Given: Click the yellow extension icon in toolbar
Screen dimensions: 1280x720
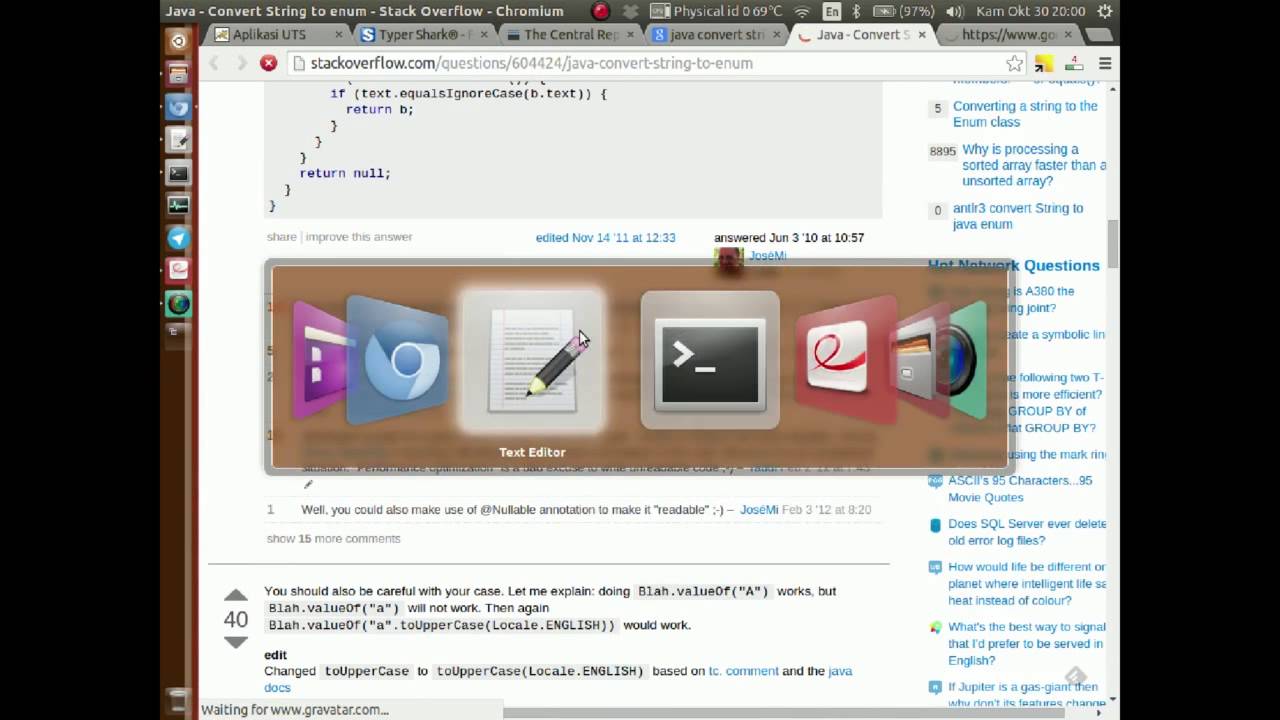Looking at the screenshot, I should click(x=1043, y=63).
